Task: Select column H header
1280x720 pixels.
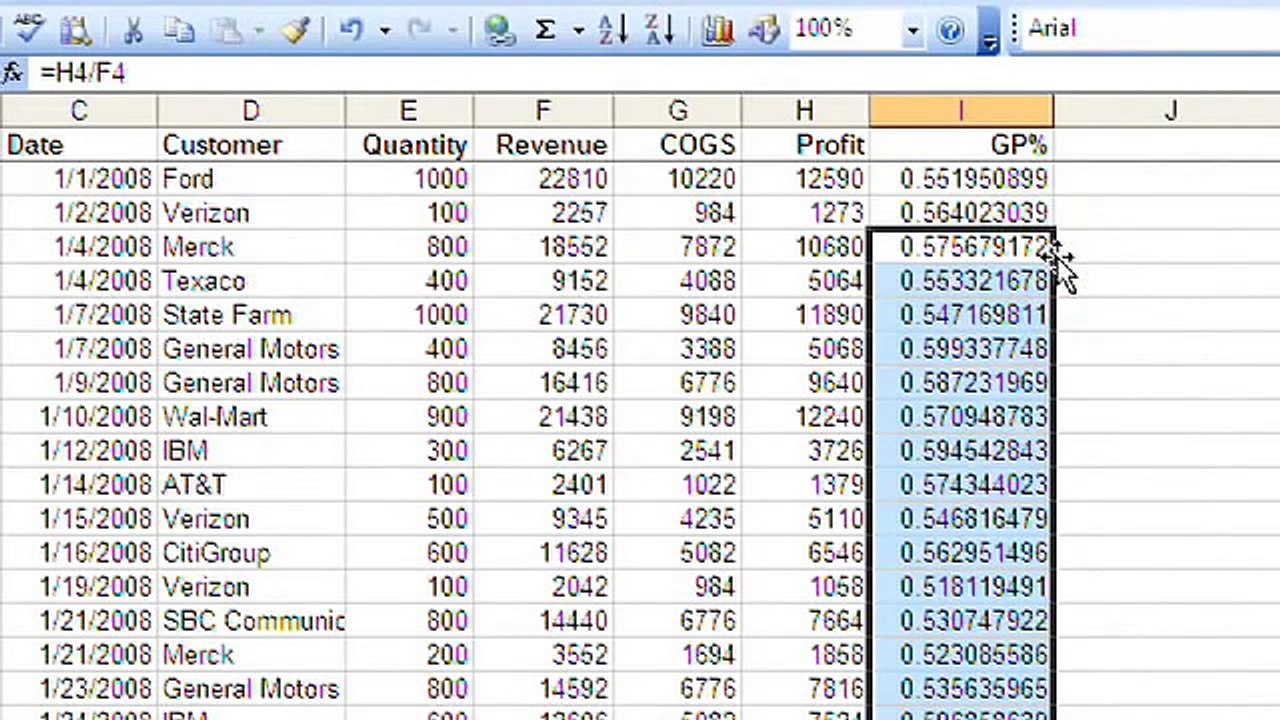Action: [x=805, y=110]
